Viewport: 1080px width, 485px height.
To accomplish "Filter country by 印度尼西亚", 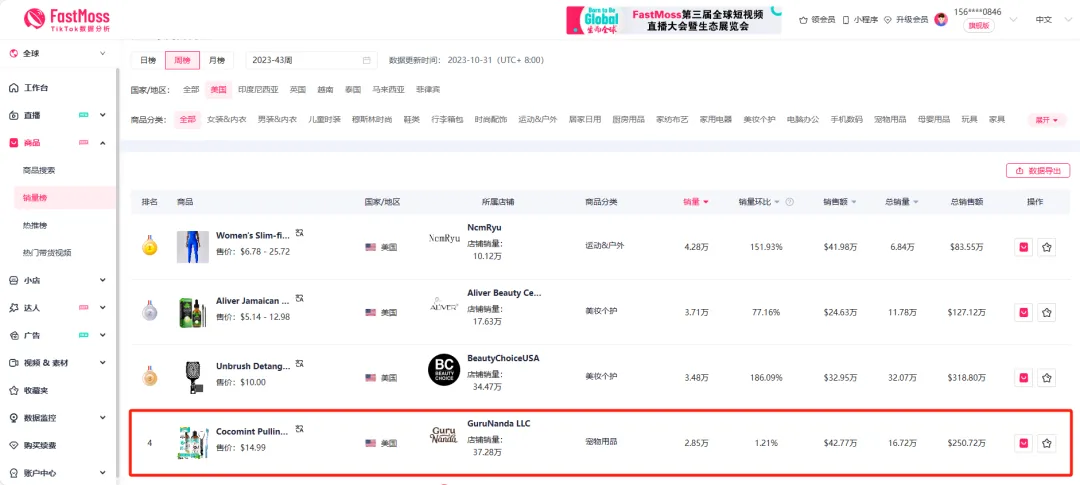I will [258, 90].
